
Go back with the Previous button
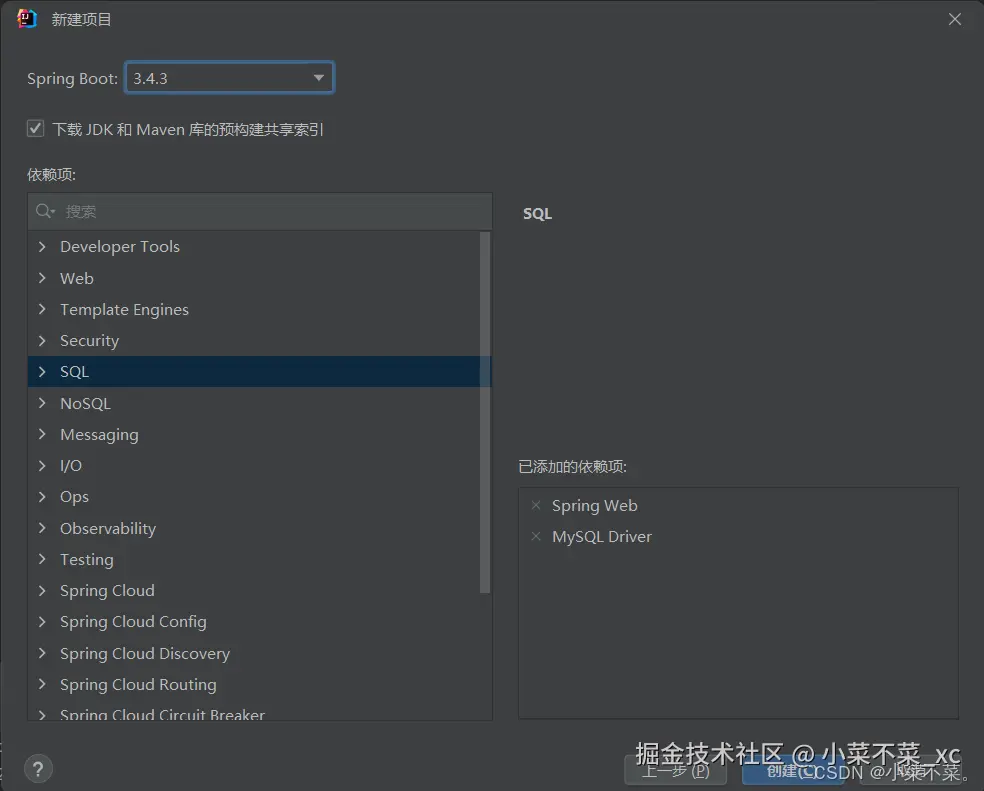coord(675,770)
